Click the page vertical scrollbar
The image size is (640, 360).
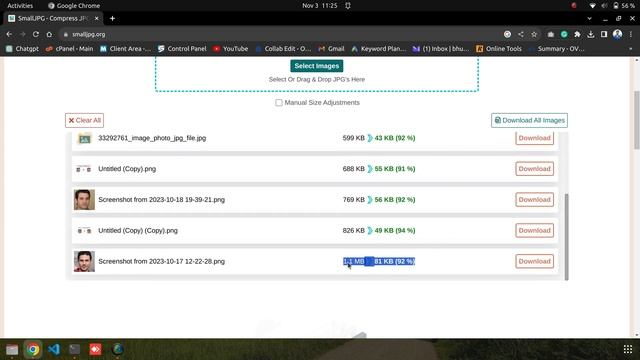point(636,120)
